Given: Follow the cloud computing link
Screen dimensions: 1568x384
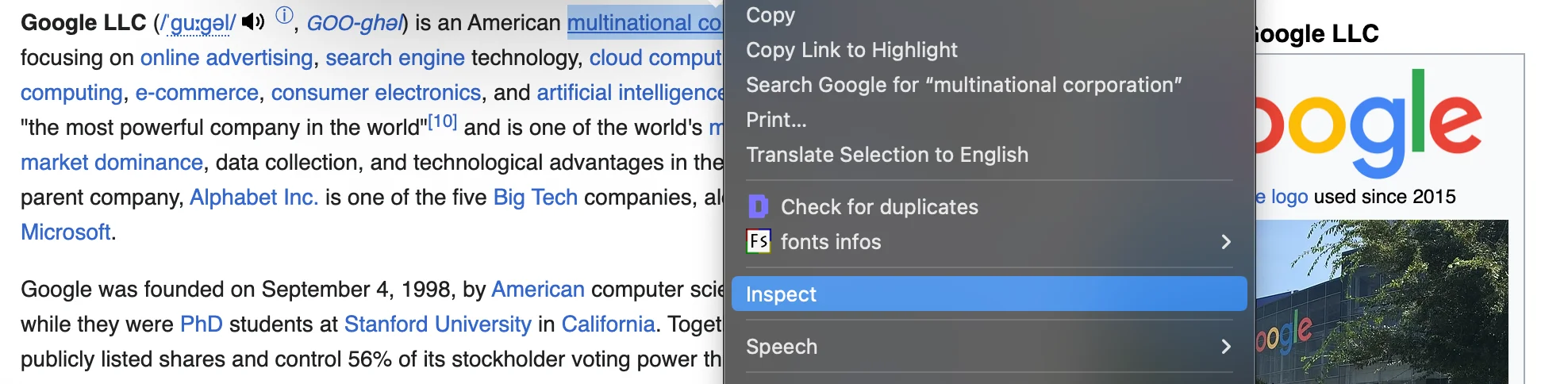Looking at the screenshot, I should [655, 58].
